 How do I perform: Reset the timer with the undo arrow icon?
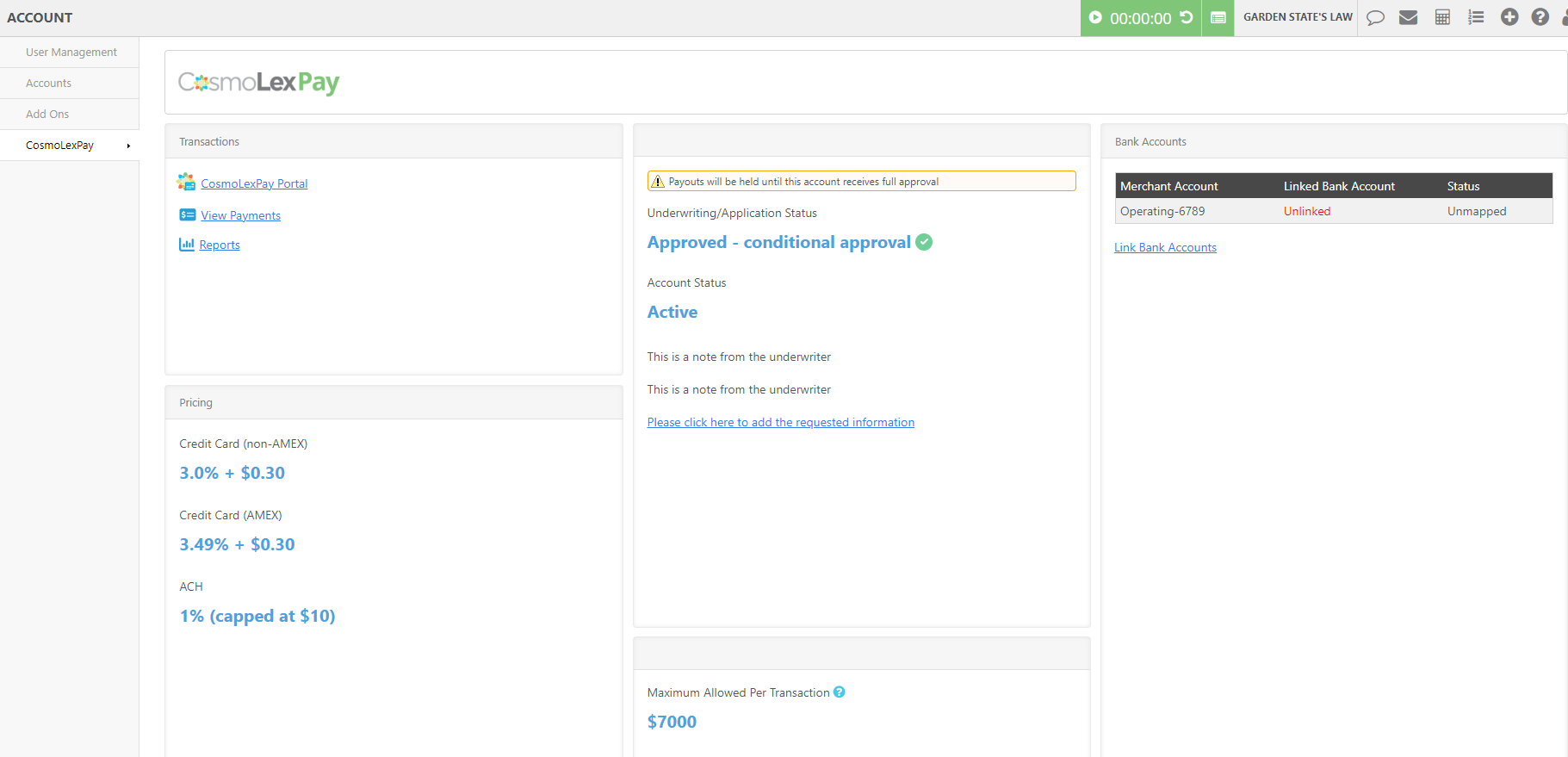pyautogui.click(x=1187, y=17)
